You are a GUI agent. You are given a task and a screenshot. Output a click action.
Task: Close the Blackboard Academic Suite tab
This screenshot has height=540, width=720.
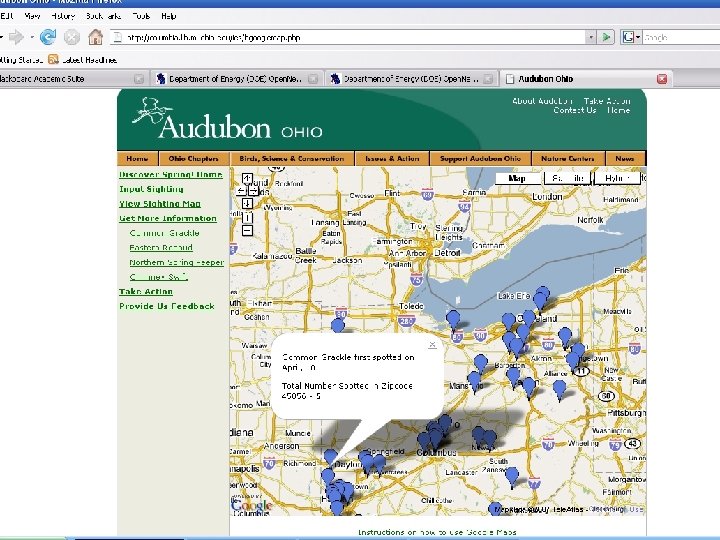pyautogui.click(x=139, y=79)
